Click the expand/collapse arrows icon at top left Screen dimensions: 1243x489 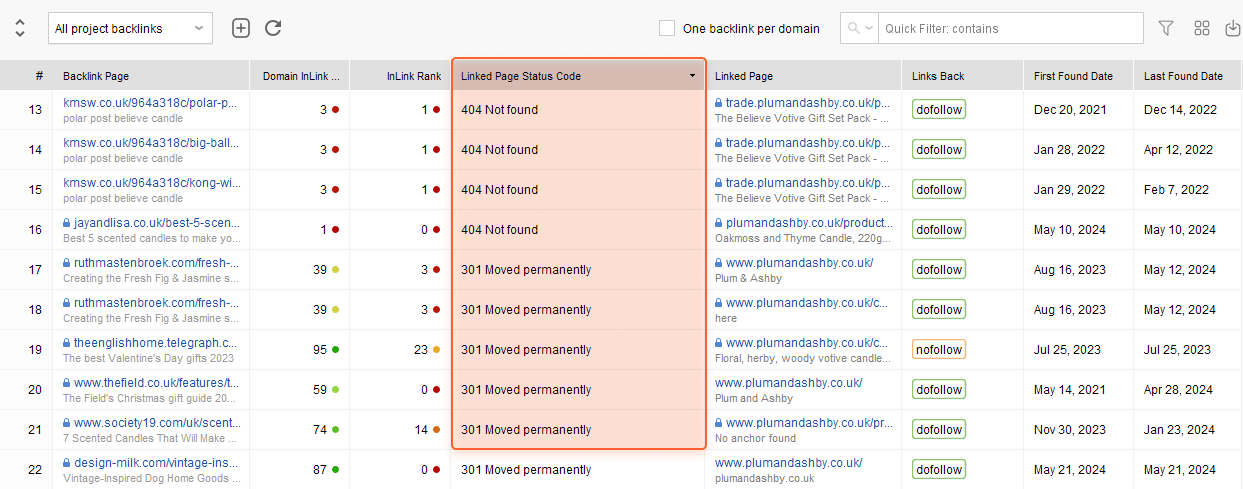(x=19, y=28)
